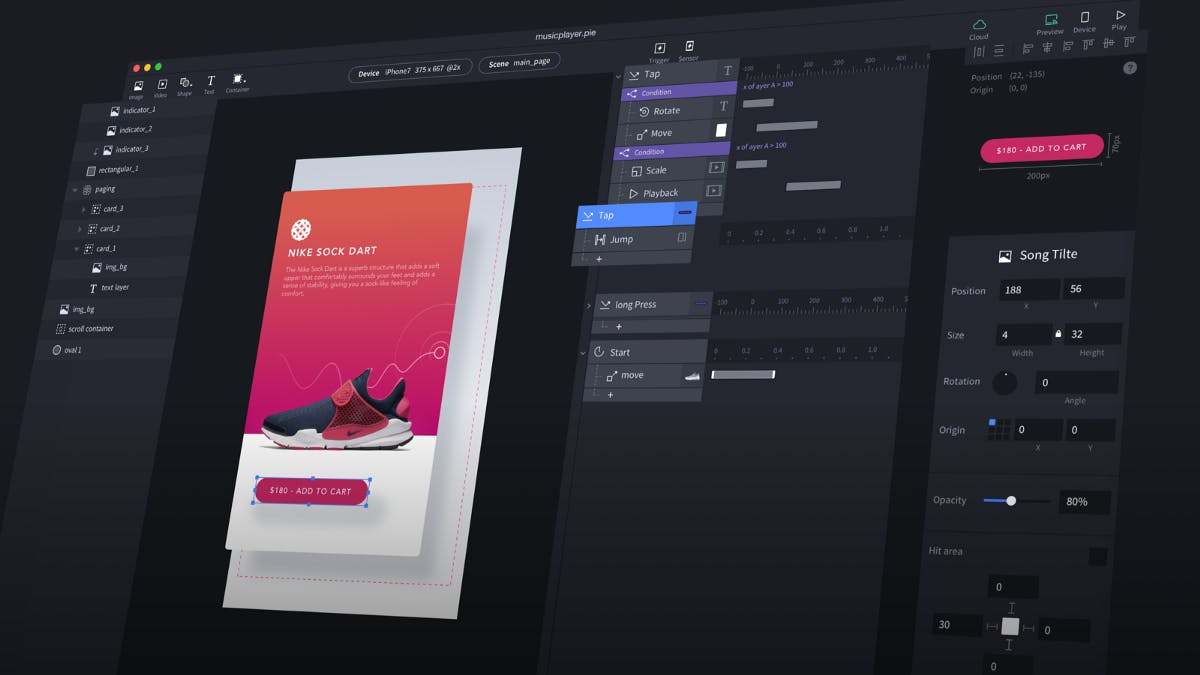Image resolution: width=1200 pixels, height=675 pixels.
Task: Select the Container tool icon
Action: click(x=238, y=79)
